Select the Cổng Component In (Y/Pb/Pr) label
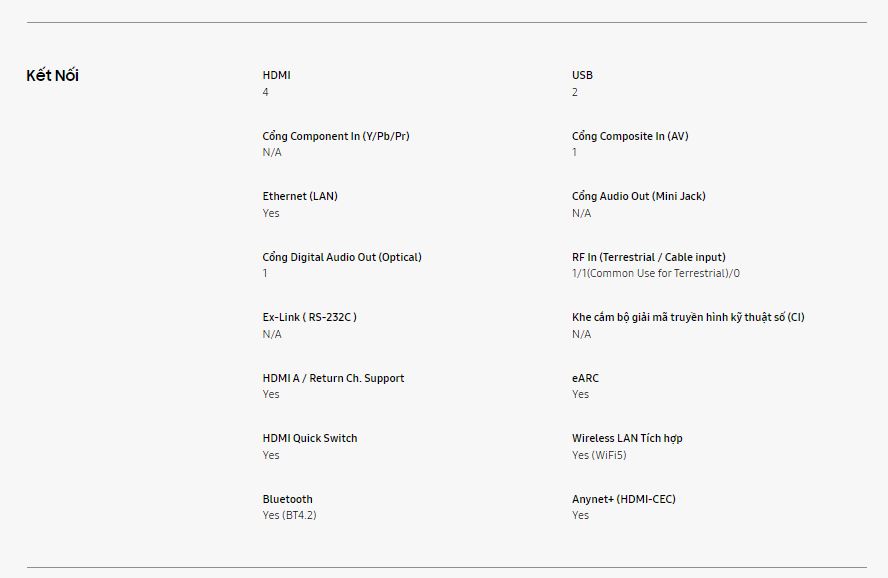The image size is (888, 578). pyautogui.click(x=336, y=136)
